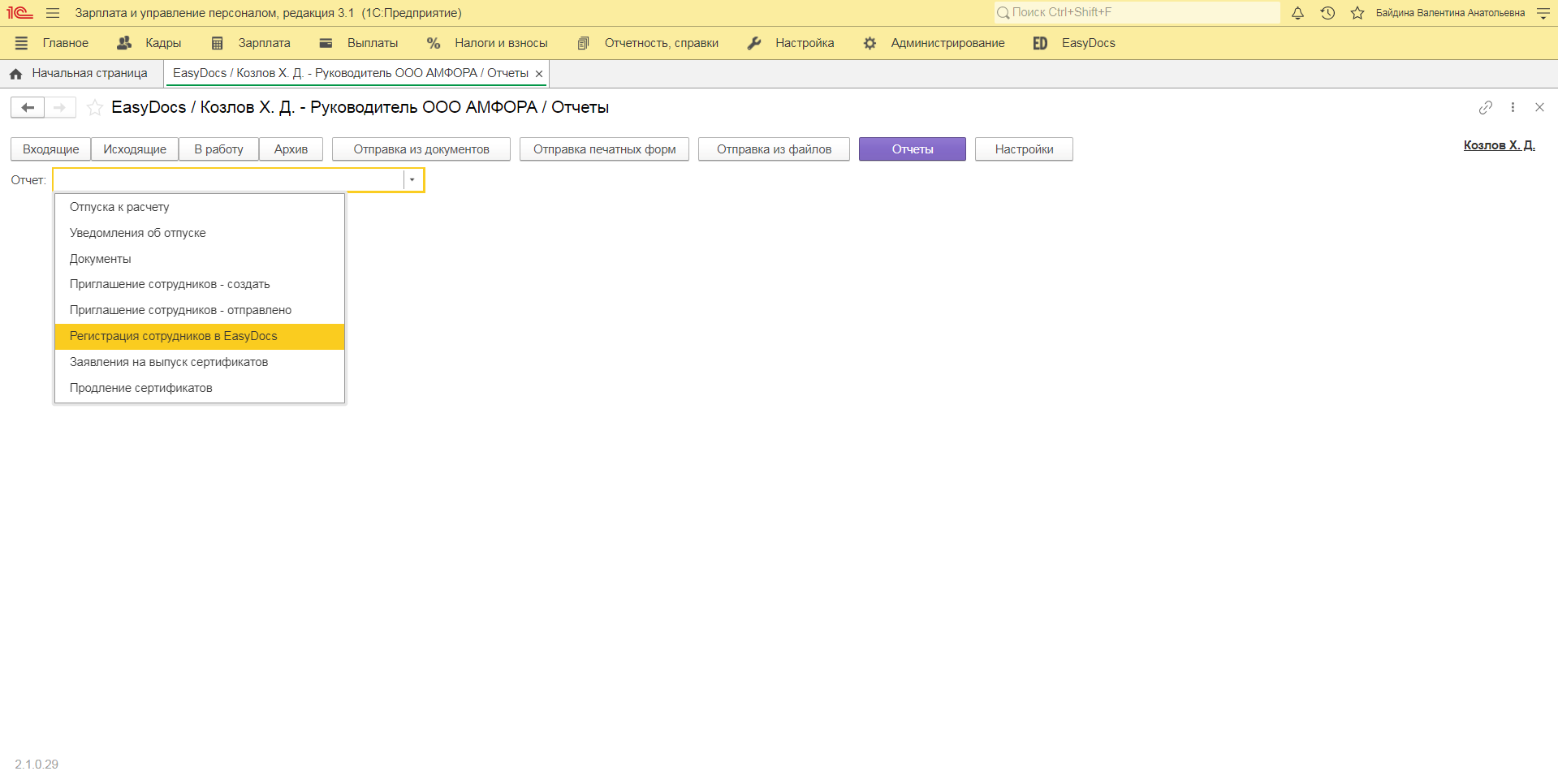Open Настройки button in toolbar
Screen dimensions: 1558x784
pyautogui.click(x=1023, y=149)
